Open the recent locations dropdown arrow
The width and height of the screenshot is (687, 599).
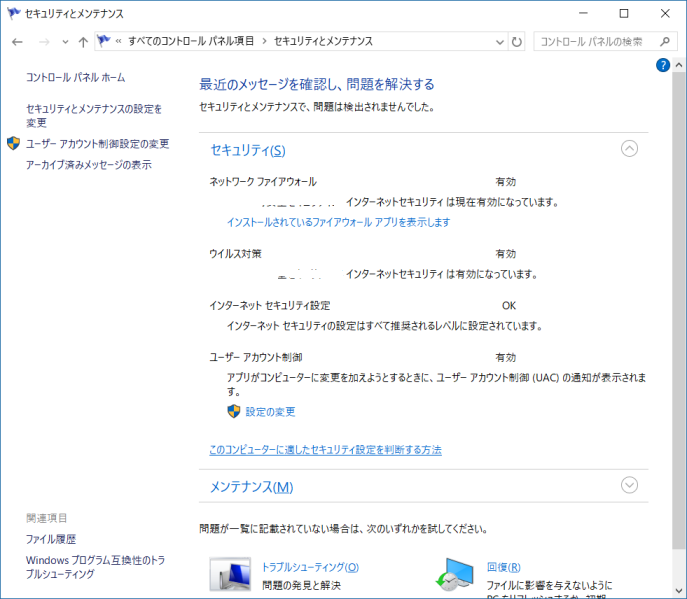(x=65, y=42)
